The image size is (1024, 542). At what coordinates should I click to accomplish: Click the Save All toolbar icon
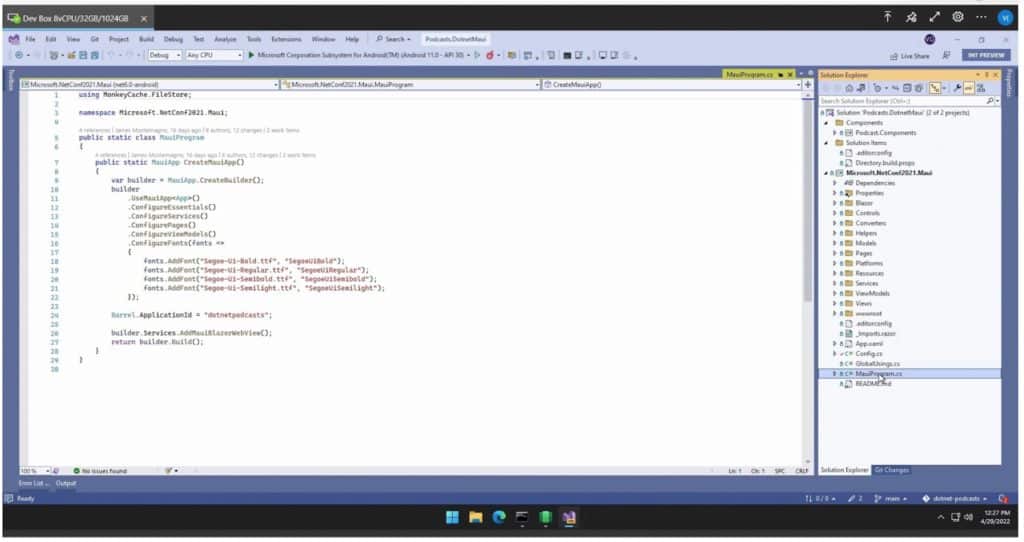point(95,56)
